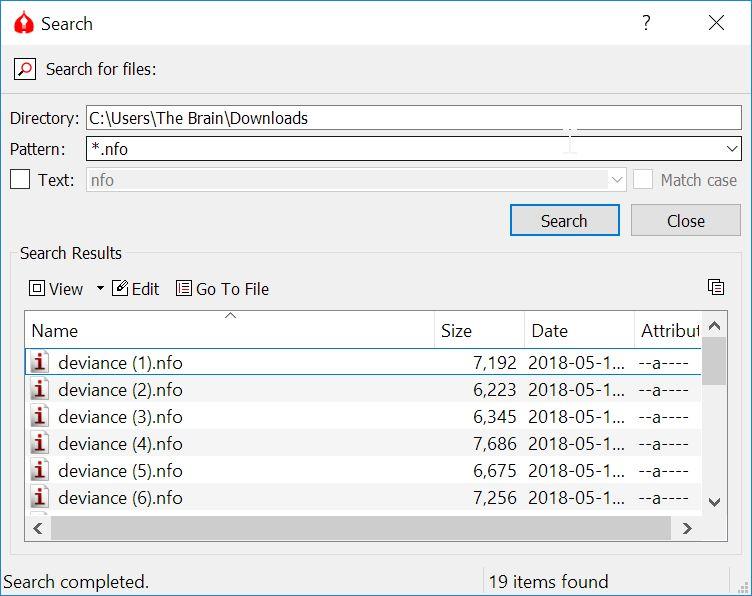
Task: Toggle the Match case checkbox
Action: click(643, 180)
